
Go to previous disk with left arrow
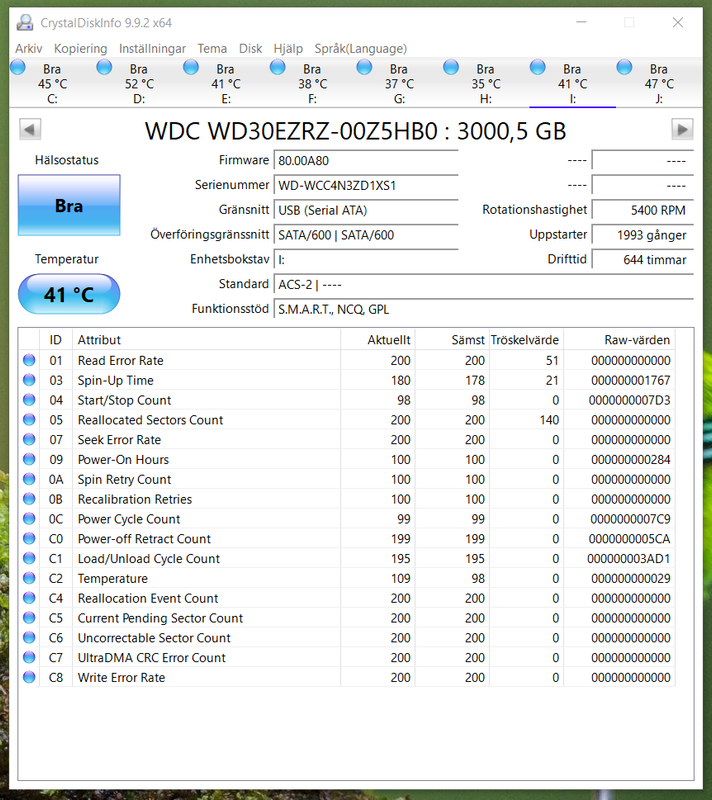pyautogui.click(x=30, y=129)
